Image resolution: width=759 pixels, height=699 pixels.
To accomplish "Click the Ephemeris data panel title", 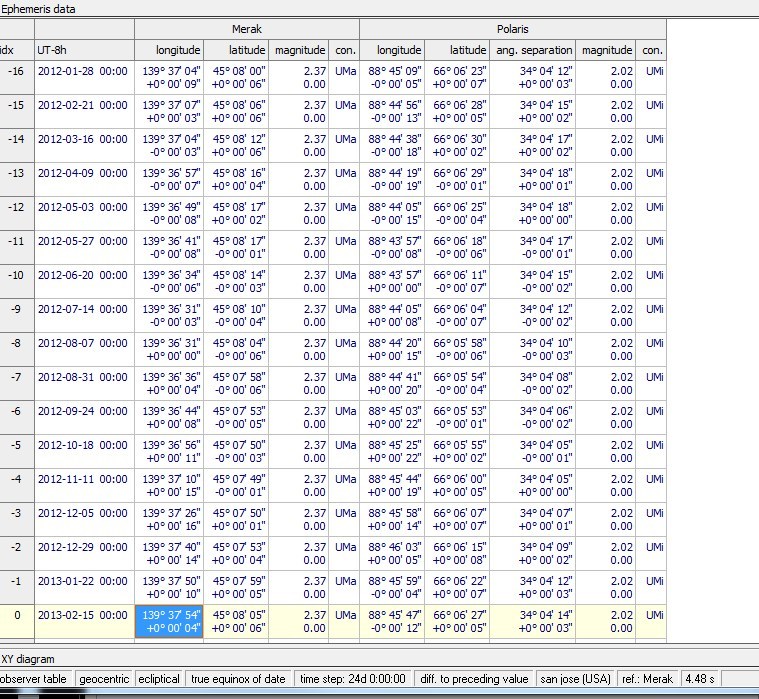I will point(38,8).
